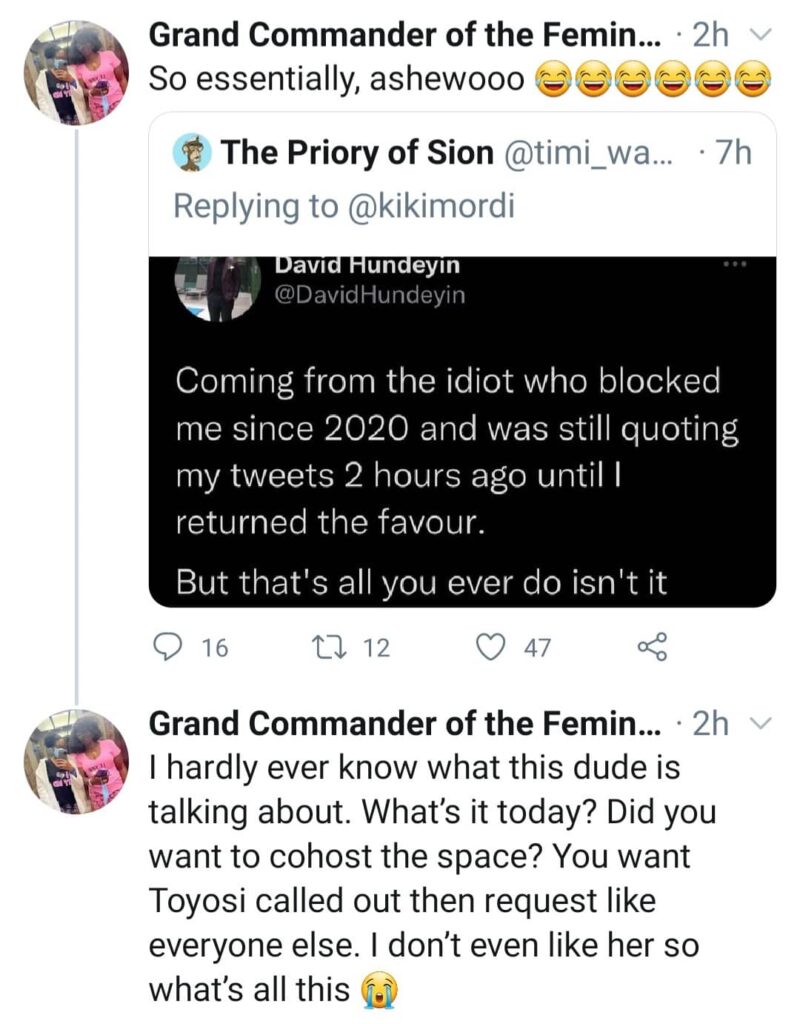Open second tweet's profile picture avatar
Screen dimensions: 800x1024
(77, 761)
